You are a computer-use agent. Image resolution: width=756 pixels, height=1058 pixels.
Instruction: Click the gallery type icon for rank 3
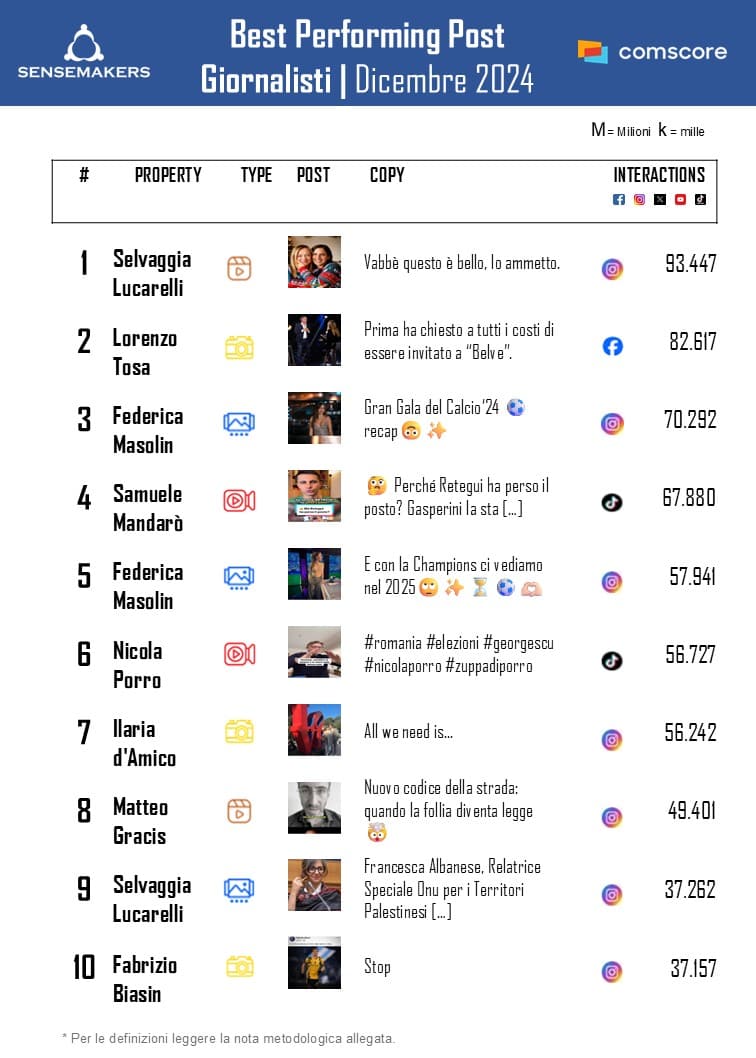[239, 423]
